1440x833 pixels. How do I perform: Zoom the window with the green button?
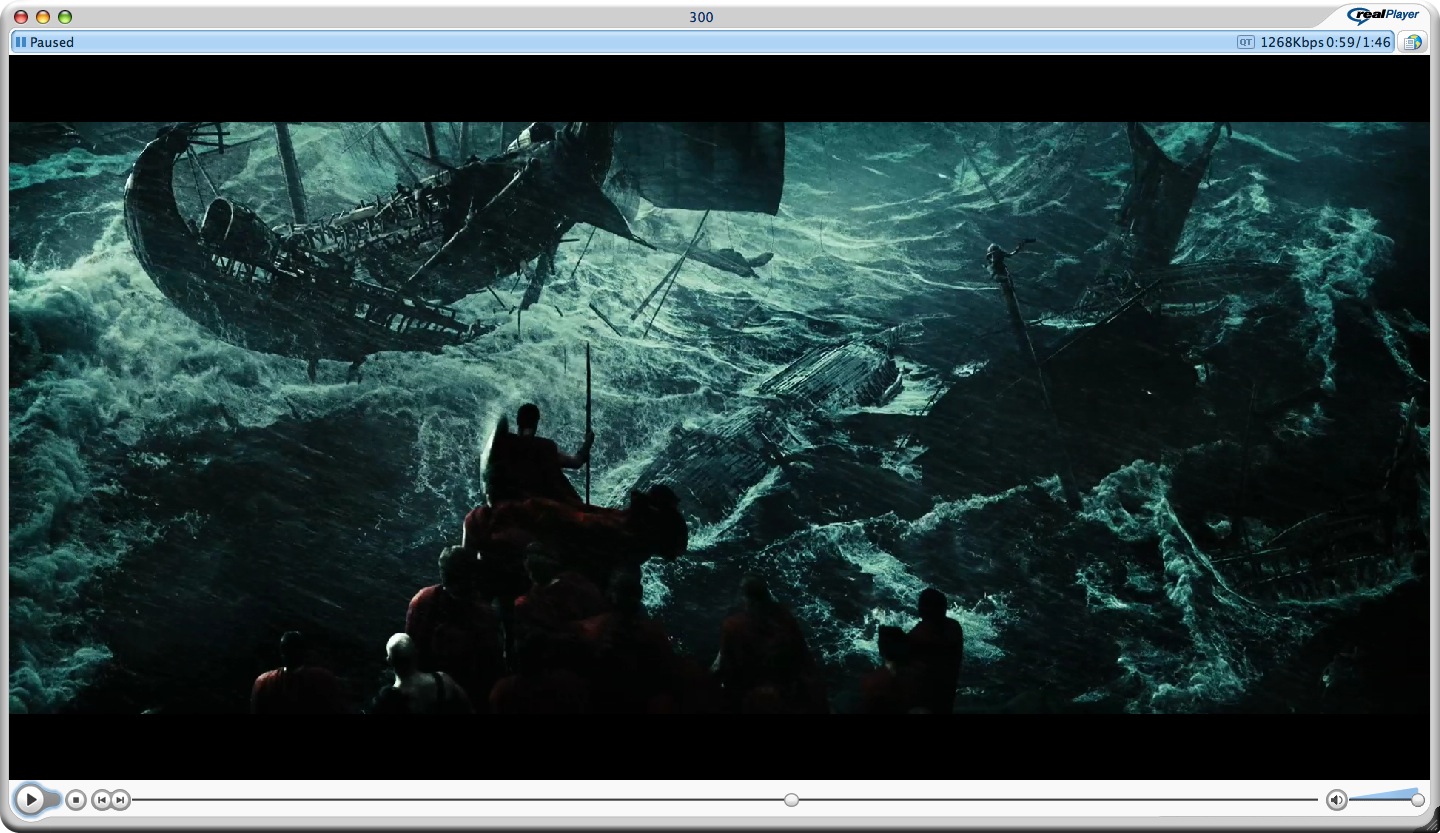pyautogui.click(x=65, y=17)
